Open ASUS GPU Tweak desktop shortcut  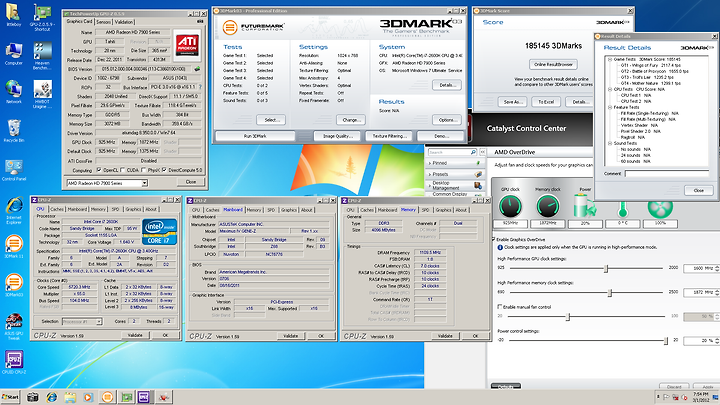(x=14, y=326)
